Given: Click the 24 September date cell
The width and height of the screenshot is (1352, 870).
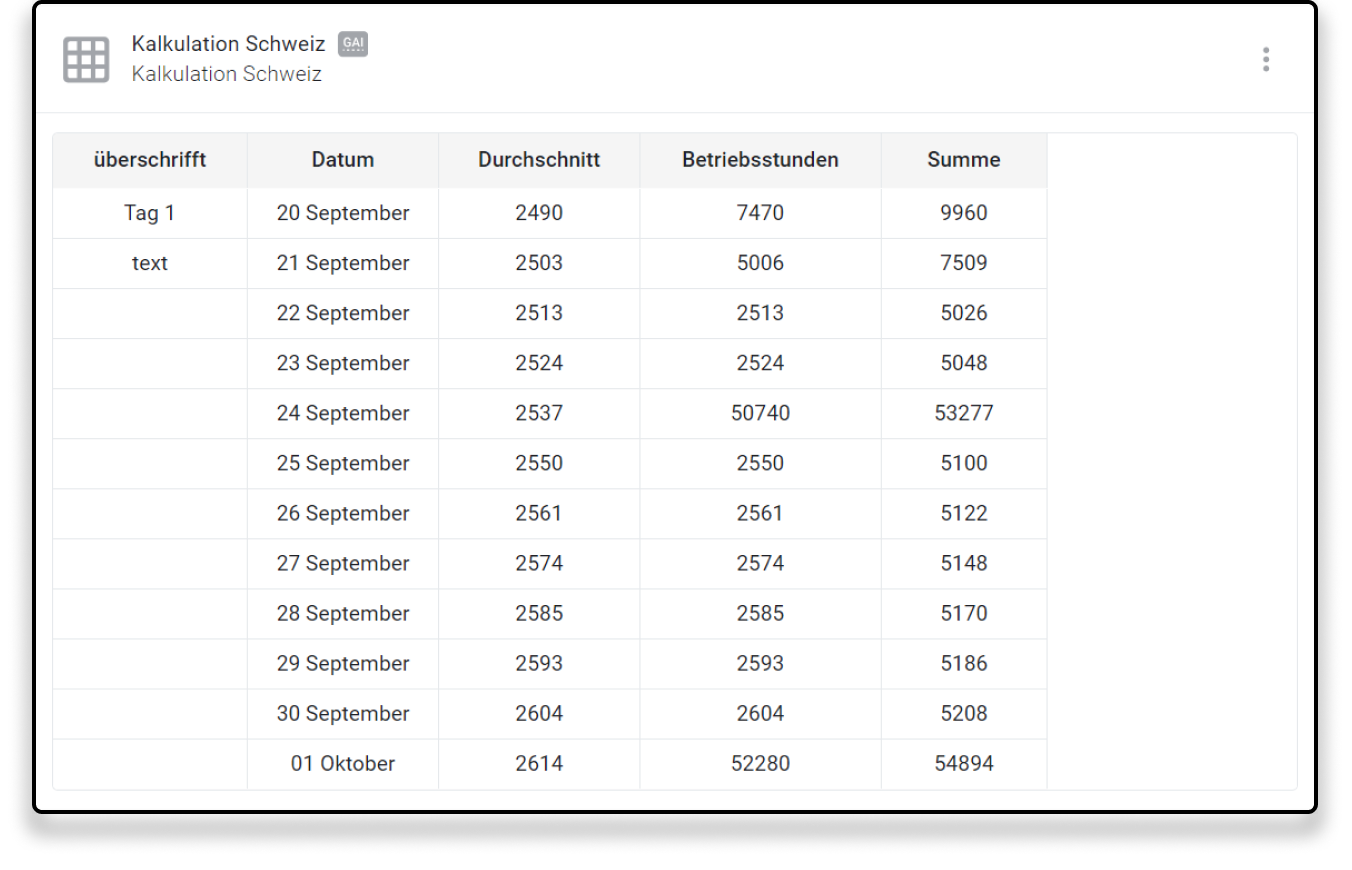Looking at the screenshot, I should 343,413.
